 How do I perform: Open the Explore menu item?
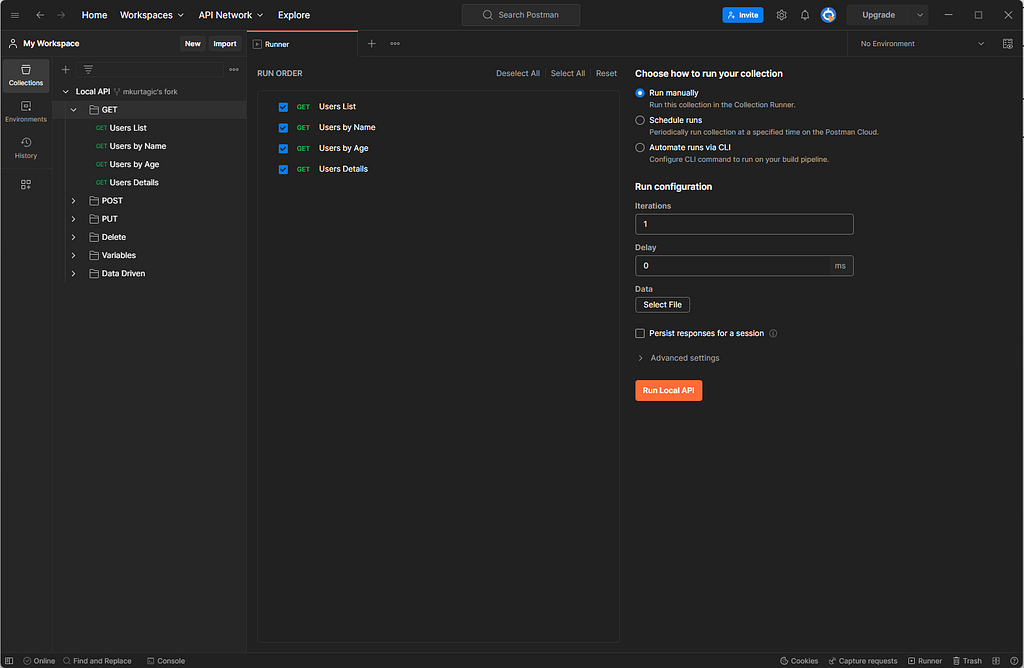294,15
